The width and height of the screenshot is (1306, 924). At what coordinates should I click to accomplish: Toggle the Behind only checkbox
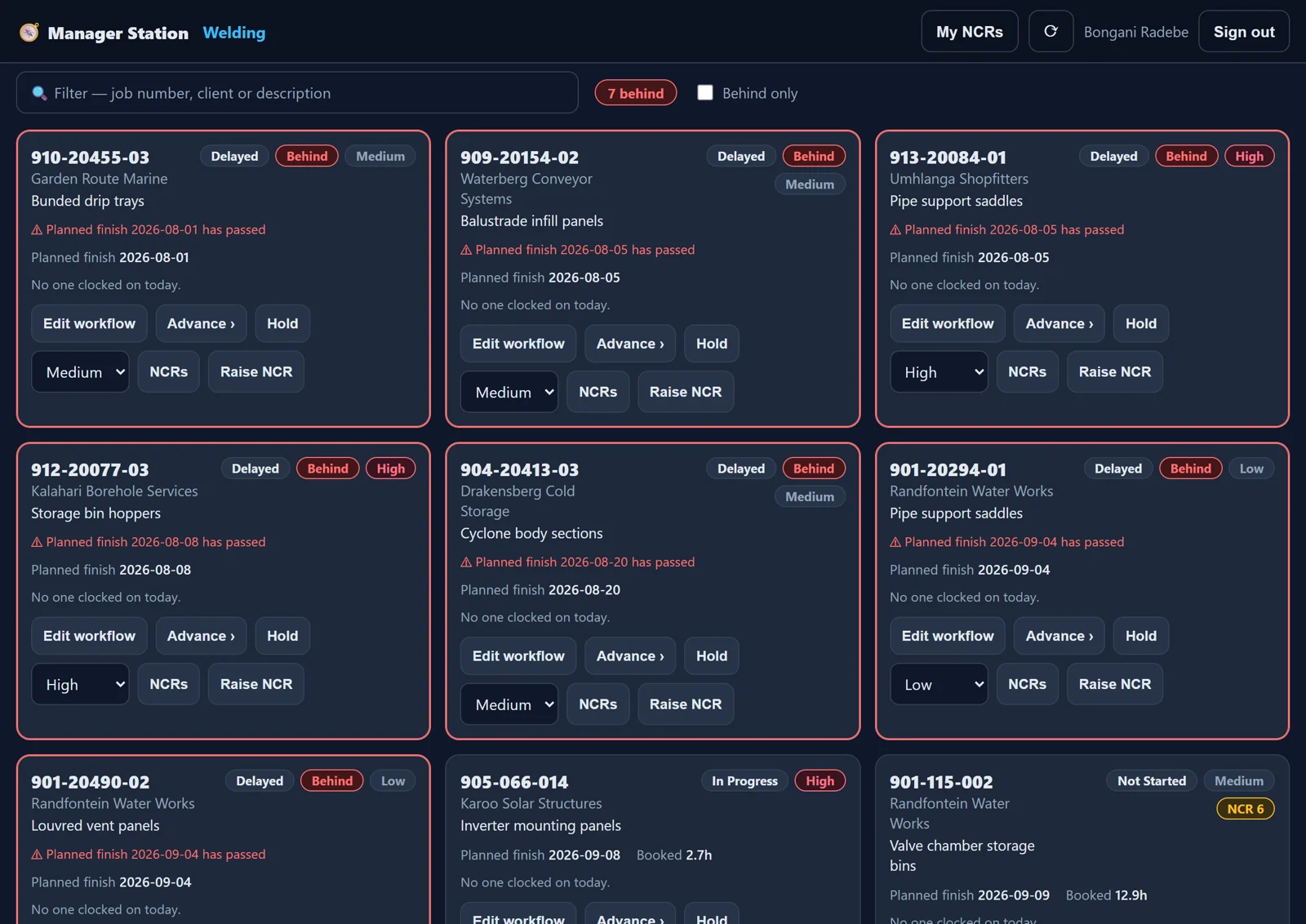tap(705, 92)
